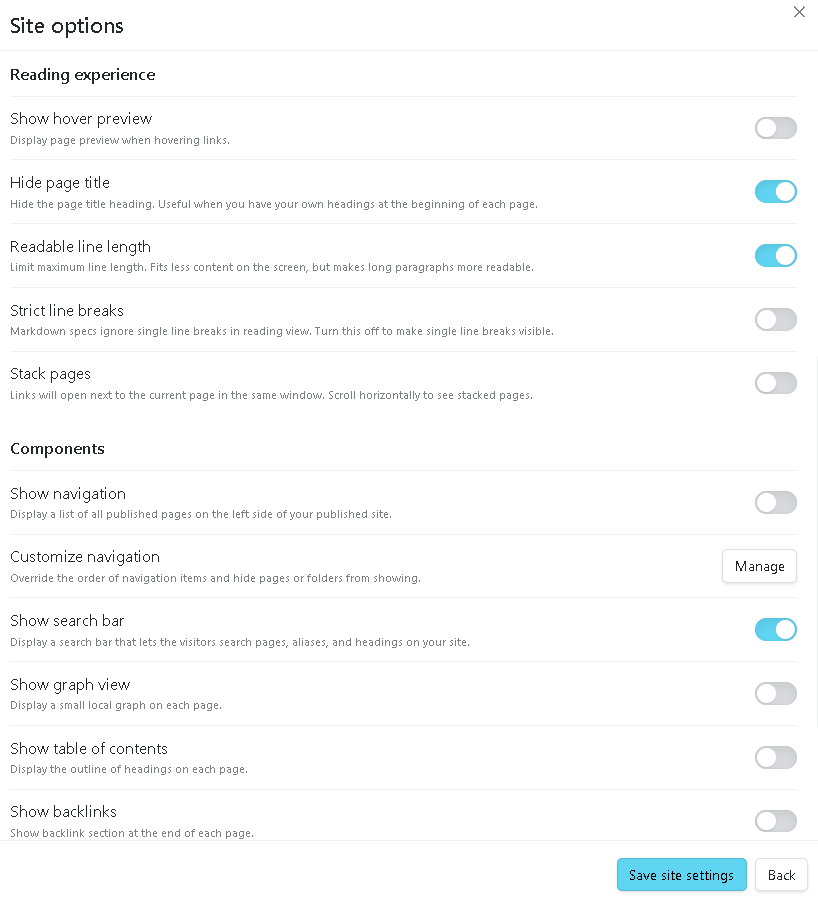
Task: Click the Stack pages description text
Action: 271,395
